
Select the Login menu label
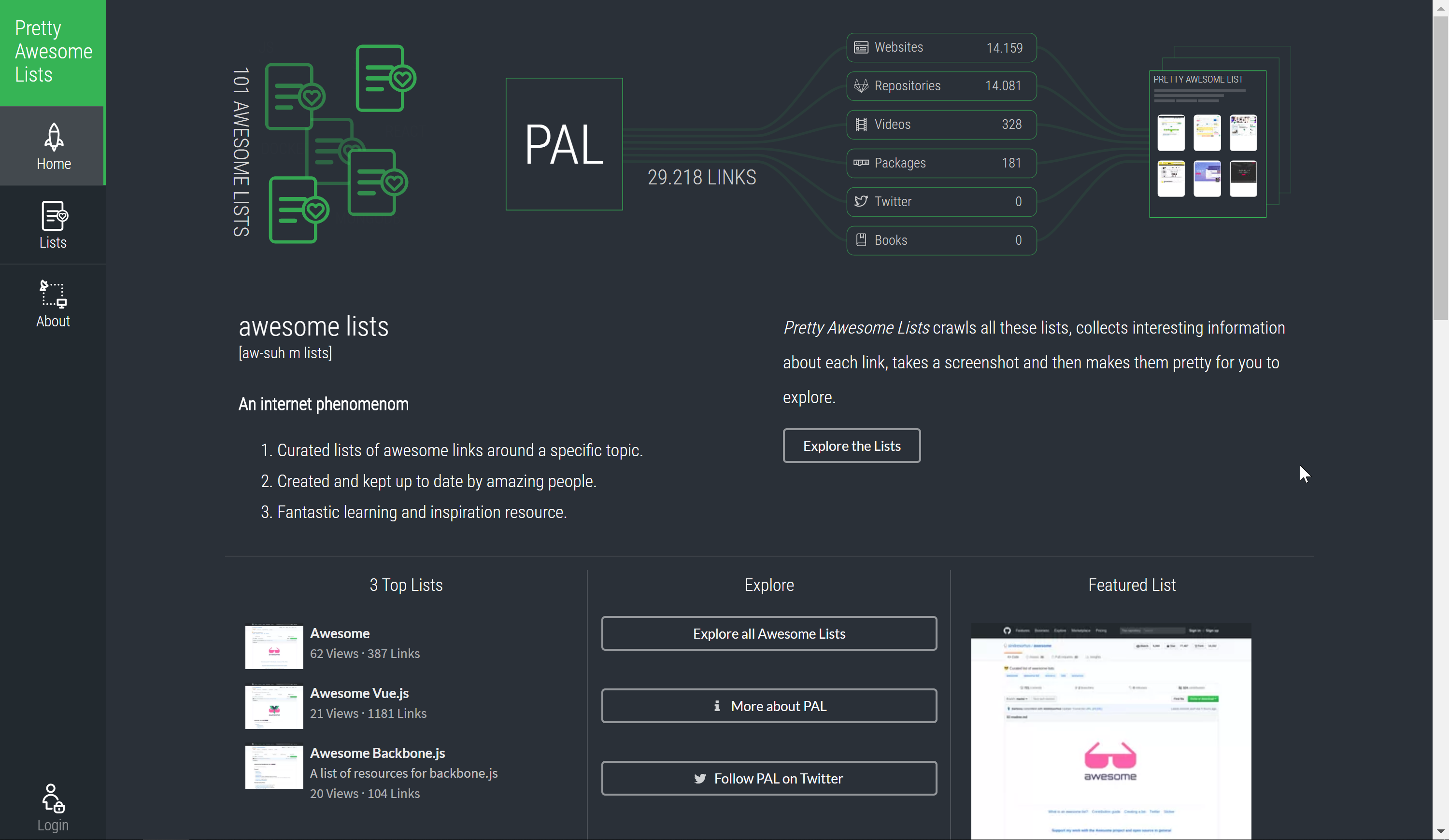[53, 825]
